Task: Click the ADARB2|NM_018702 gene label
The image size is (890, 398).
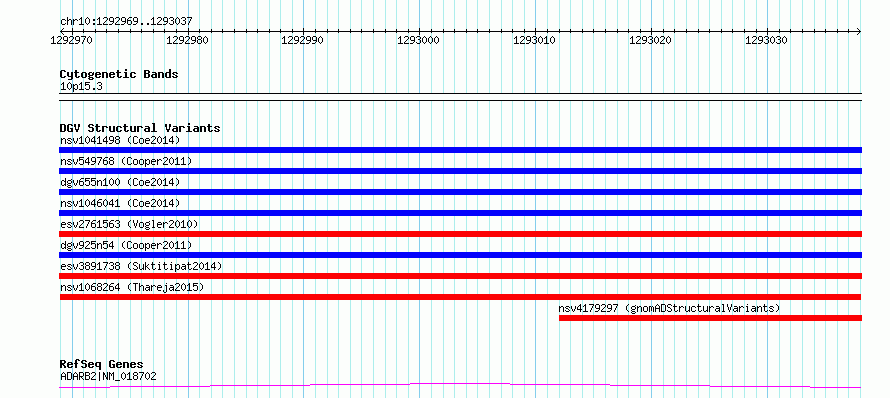Action: coord(108,376)
